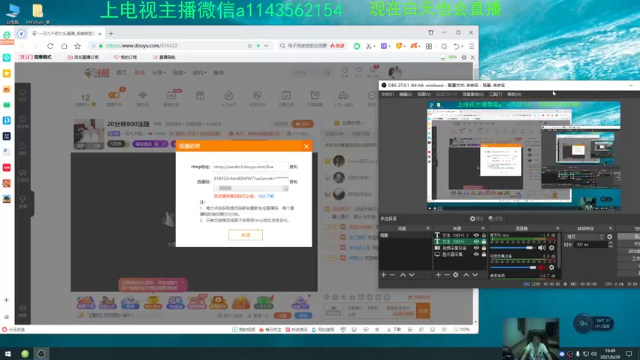Bookmark page with star icon

tap(78, 46)
